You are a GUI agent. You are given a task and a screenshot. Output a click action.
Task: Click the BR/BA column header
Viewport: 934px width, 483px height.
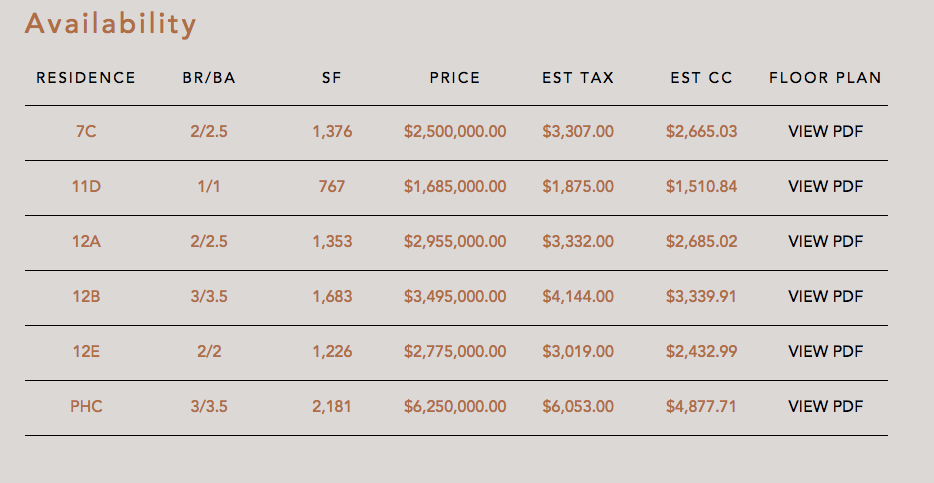[209, 78]
